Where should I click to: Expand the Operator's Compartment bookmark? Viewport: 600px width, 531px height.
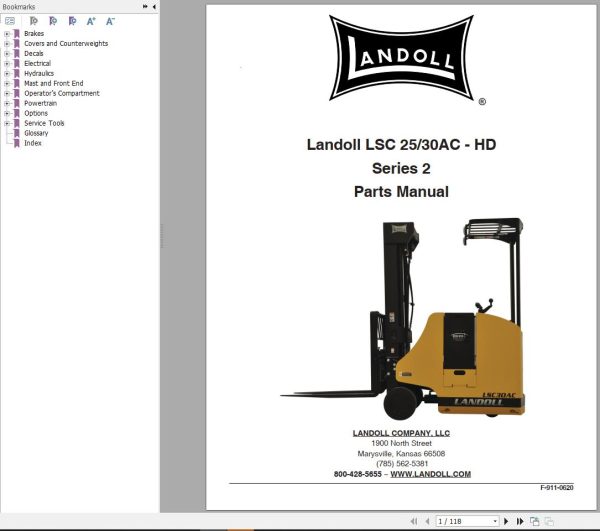[x=7, y=93]
